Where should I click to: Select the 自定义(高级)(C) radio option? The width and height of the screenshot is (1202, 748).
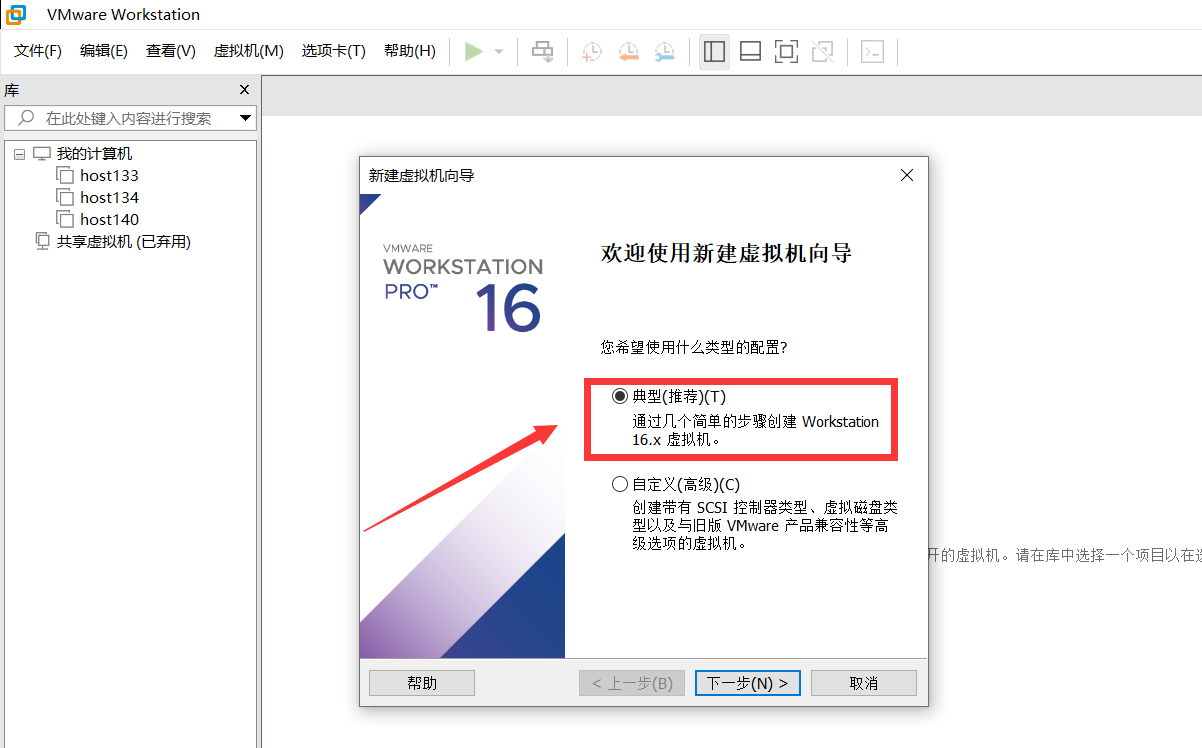click(x=619, y=485)
